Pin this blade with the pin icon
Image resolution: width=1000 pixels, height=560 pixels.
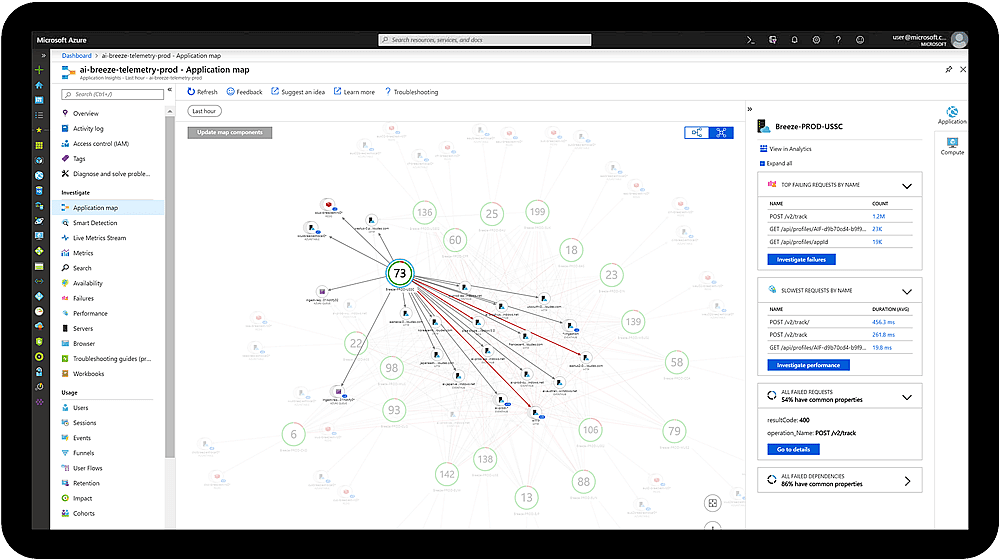pos(948,70)
